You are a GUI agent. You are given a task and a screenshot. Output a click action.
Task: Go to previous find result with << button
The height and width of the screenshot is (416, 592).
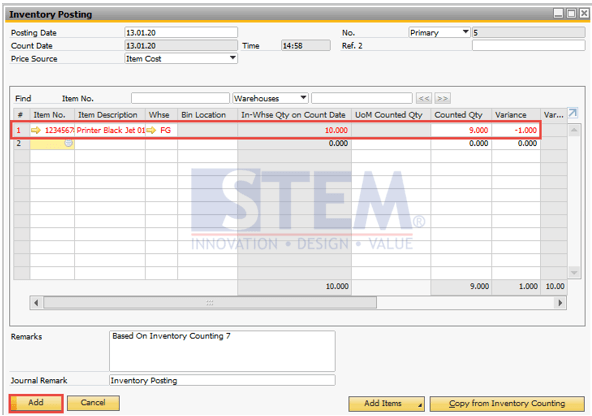[x=424, y=99]
